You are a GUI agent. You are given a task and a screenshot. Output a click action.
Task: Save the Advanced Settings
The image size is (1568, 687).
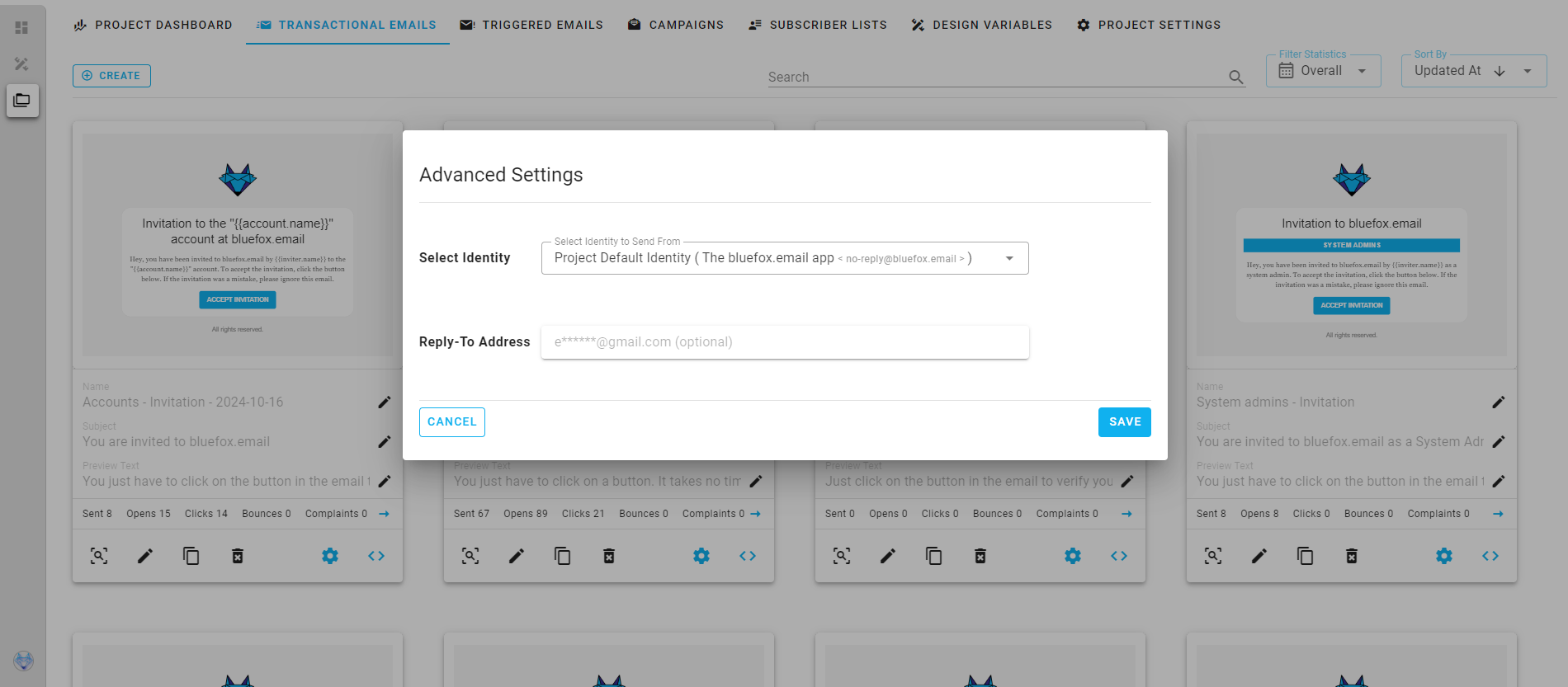[x=1125, y=421]
